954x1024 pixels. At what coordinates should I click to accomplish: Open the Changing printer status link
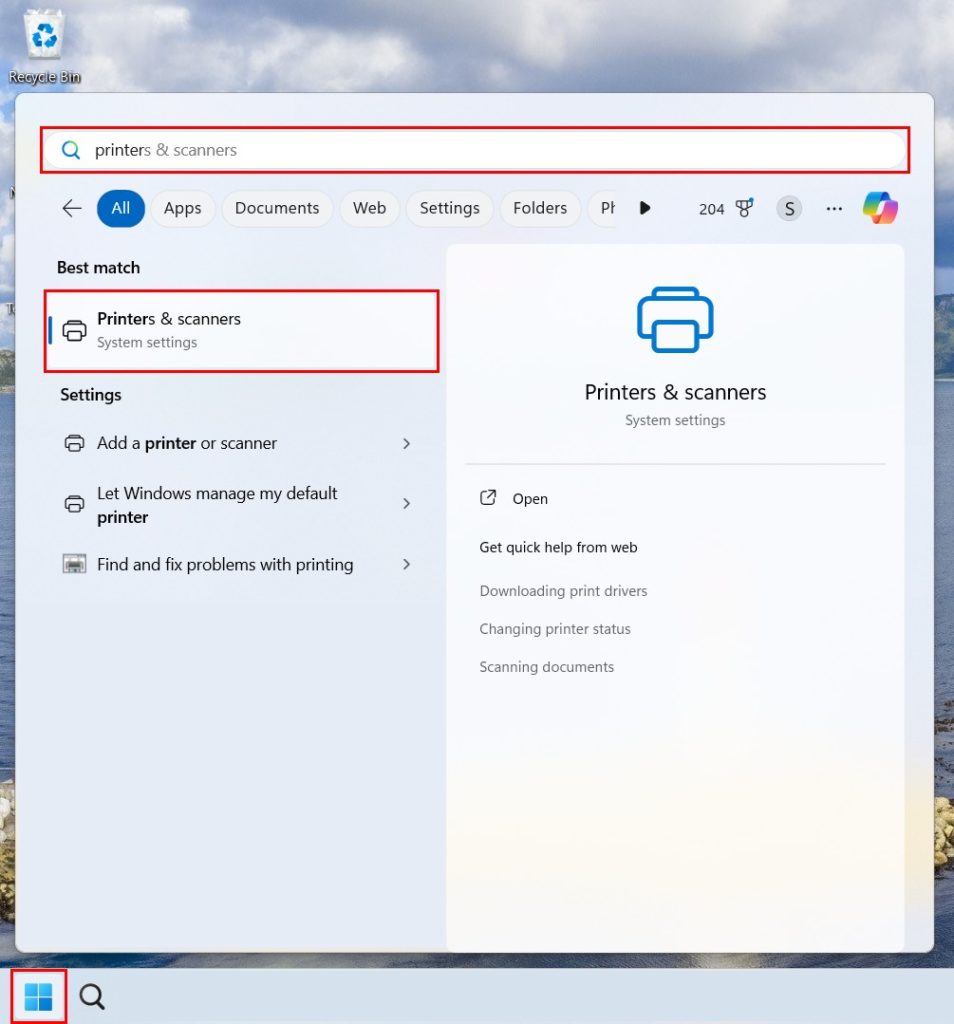pos(555,629)
